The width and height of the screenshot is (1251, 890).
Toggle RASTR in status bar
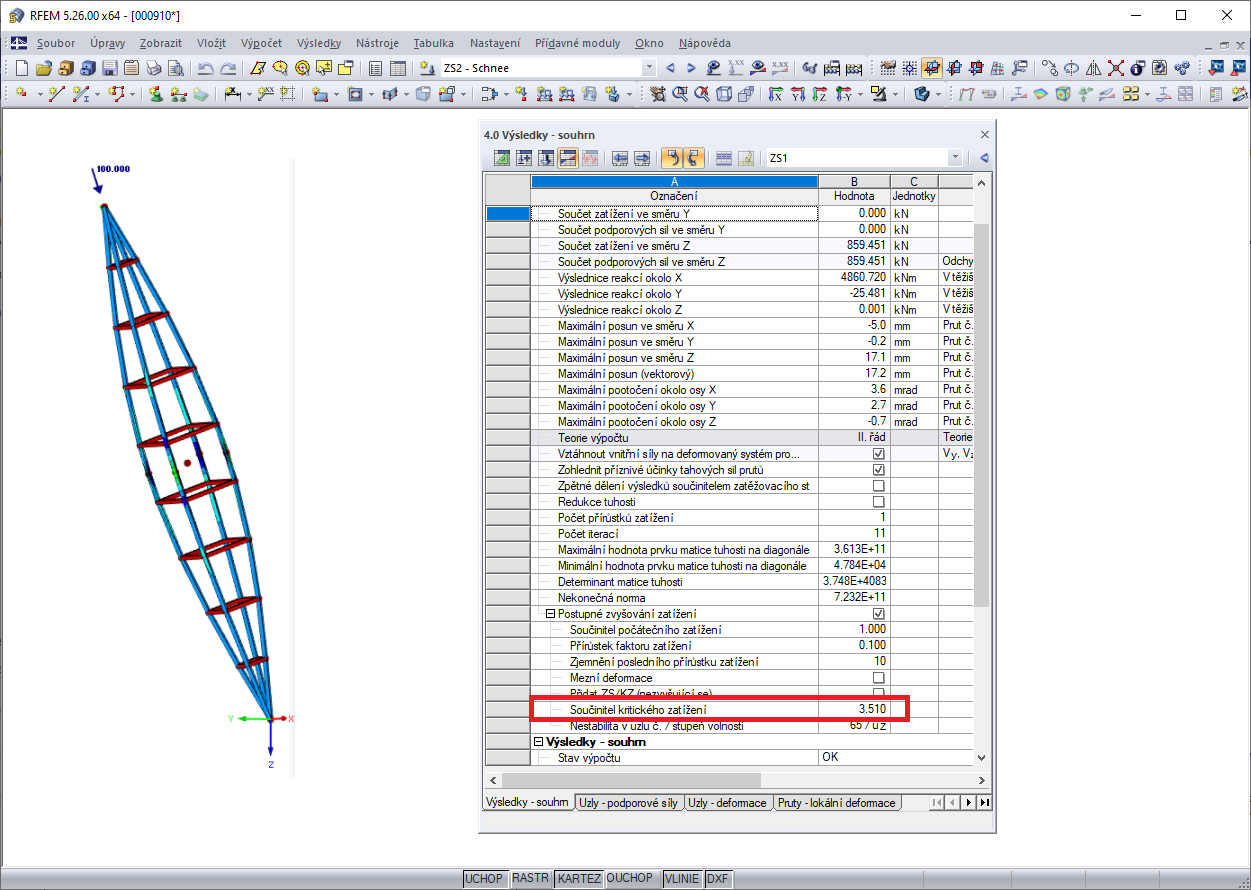[530, 879]
